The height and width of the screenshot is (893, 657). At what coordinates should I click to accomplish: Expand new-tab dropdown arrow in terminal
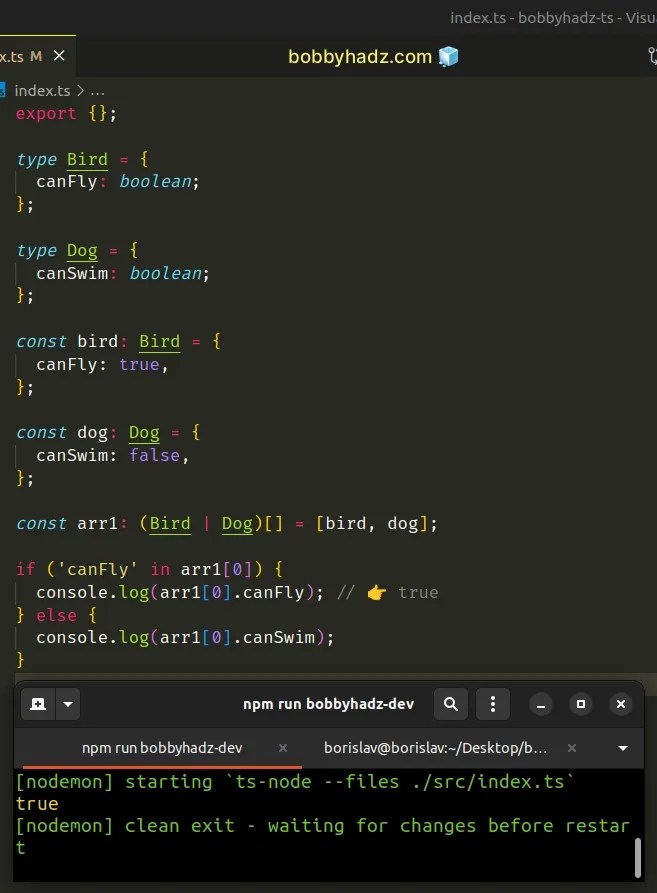point(68,704)
